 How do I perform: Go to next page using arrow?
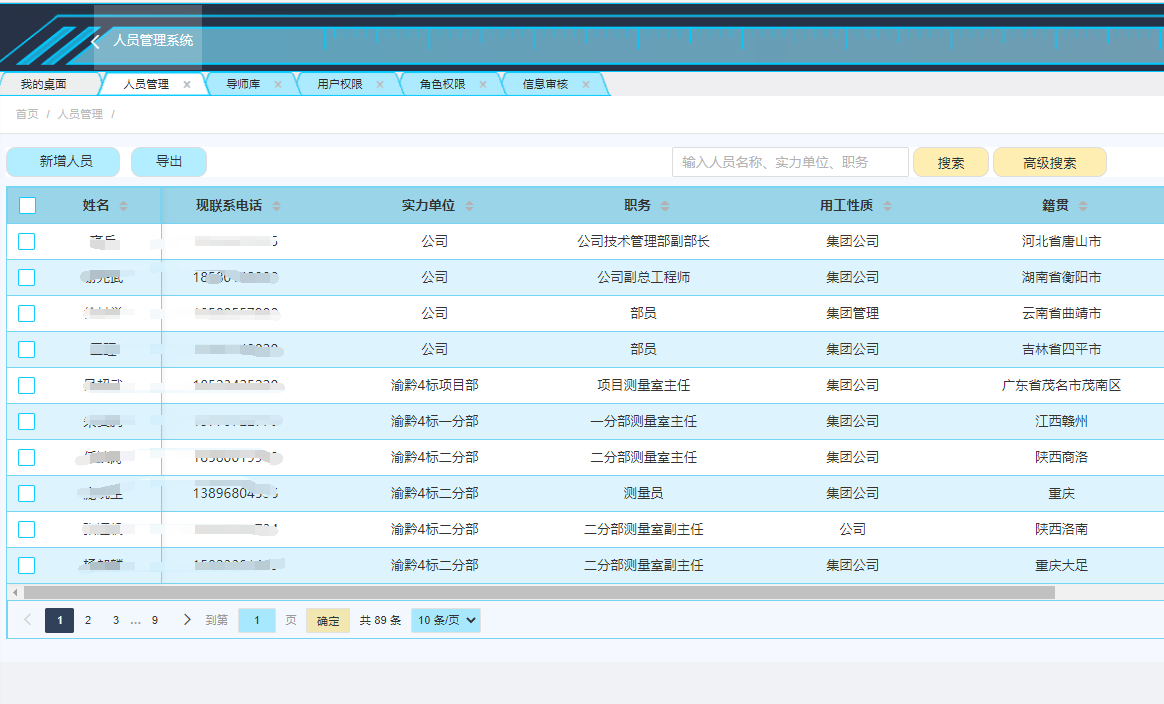[x=187, y=620]
